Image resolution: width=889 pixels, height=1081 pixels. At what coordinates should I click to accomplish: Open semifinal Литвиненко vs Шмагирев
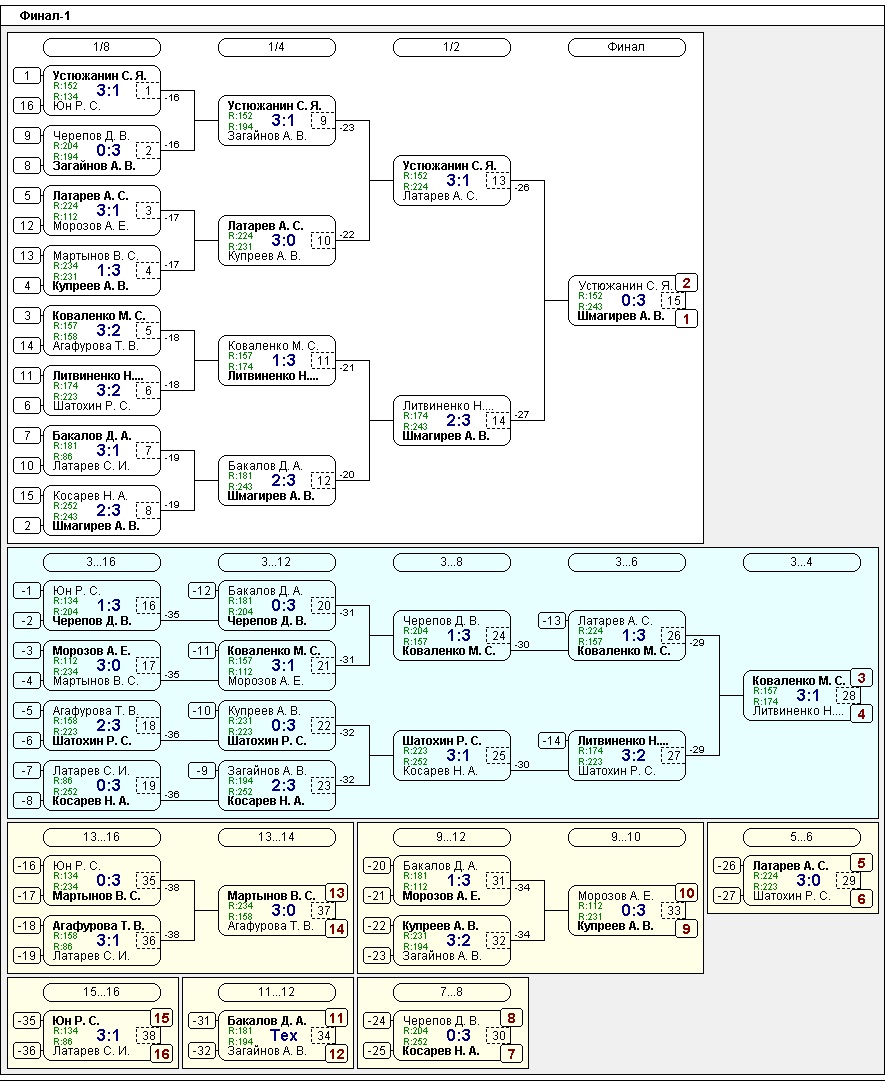452,421
